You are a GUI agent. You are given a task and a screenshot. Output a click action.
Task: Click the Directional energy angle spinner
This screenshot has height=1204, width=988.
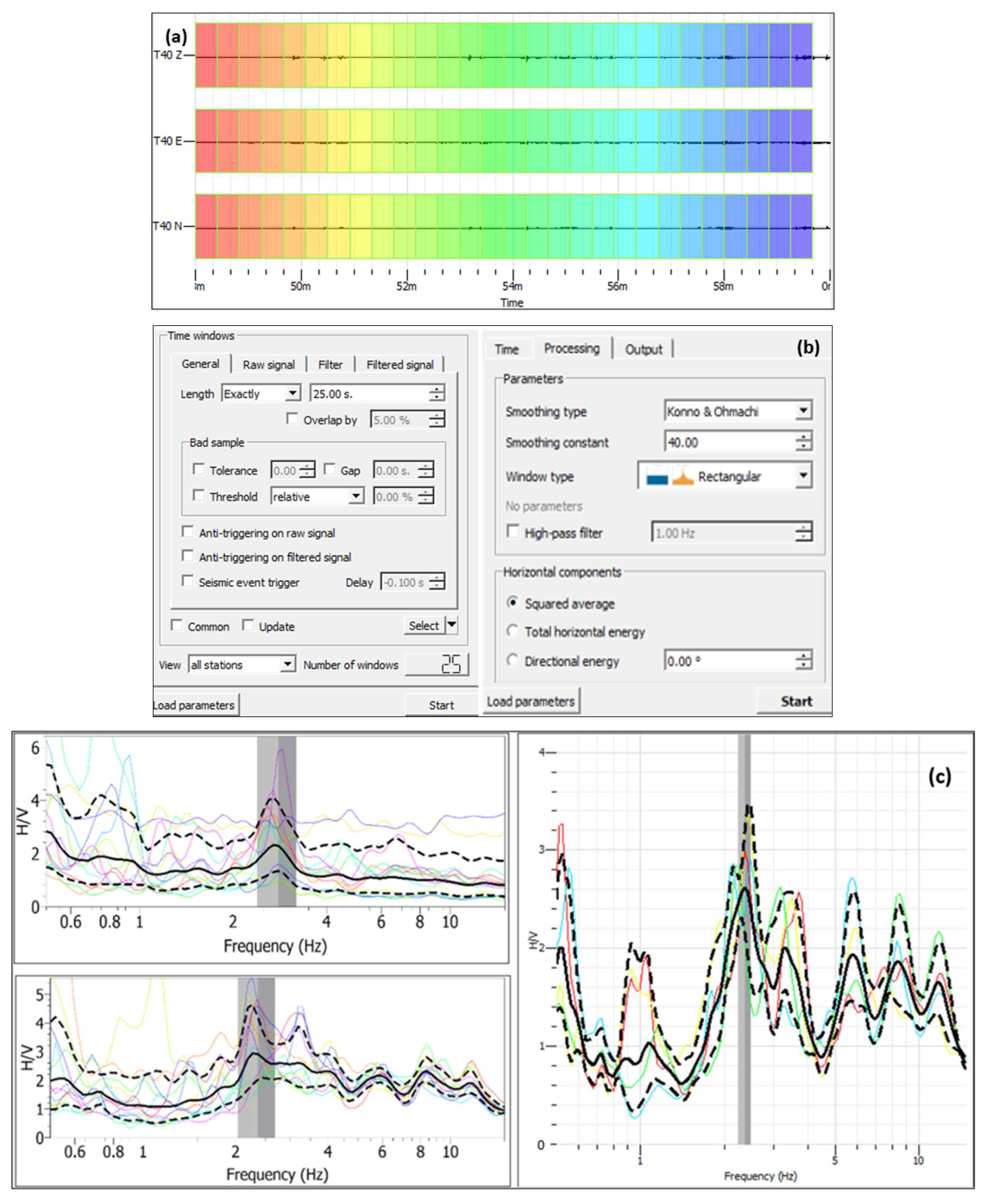[x=804, y=661]
